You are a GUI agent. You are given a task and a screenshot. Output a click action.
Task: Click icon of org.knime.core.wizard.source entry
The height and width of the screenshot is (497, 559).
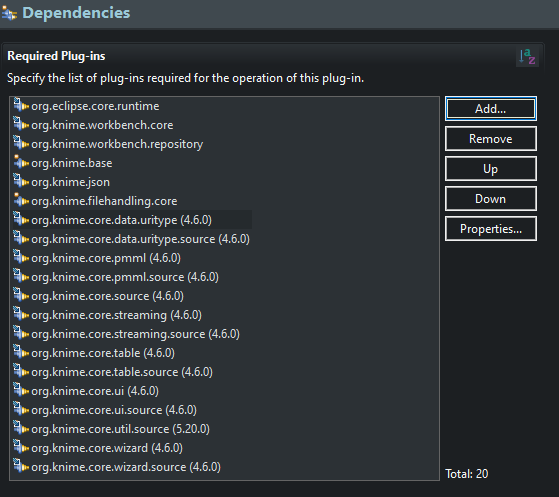point(21,466)
